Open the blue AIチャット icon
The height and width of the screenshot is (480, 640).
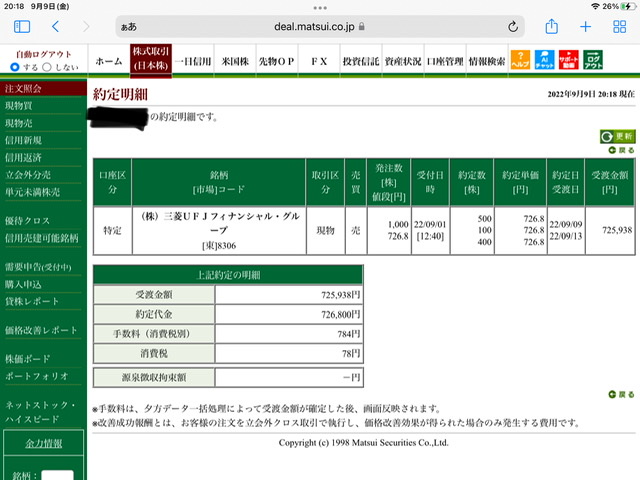pyautogui.click(x=544, y=60)
